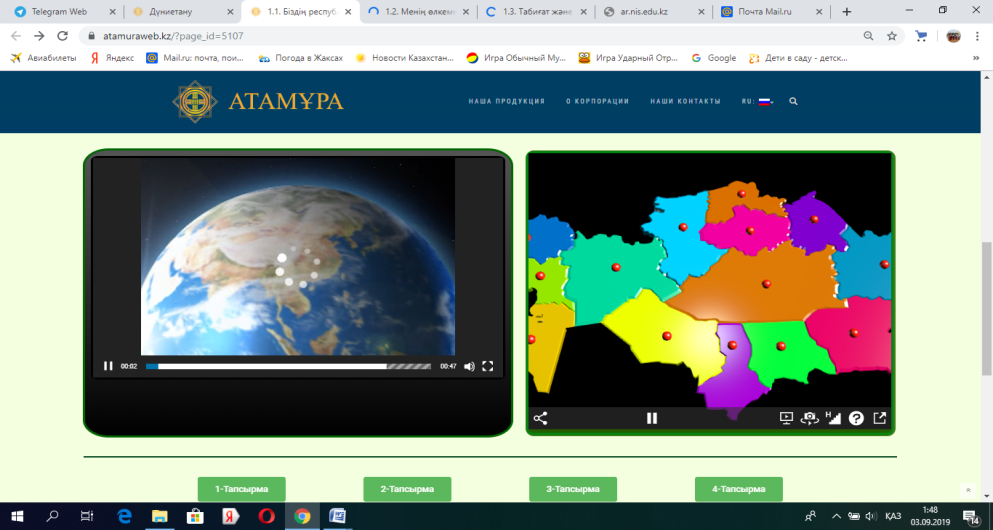The image size is (993, 530).
Task: Open Chrome three-dot menu
Action: pos(978,36)
